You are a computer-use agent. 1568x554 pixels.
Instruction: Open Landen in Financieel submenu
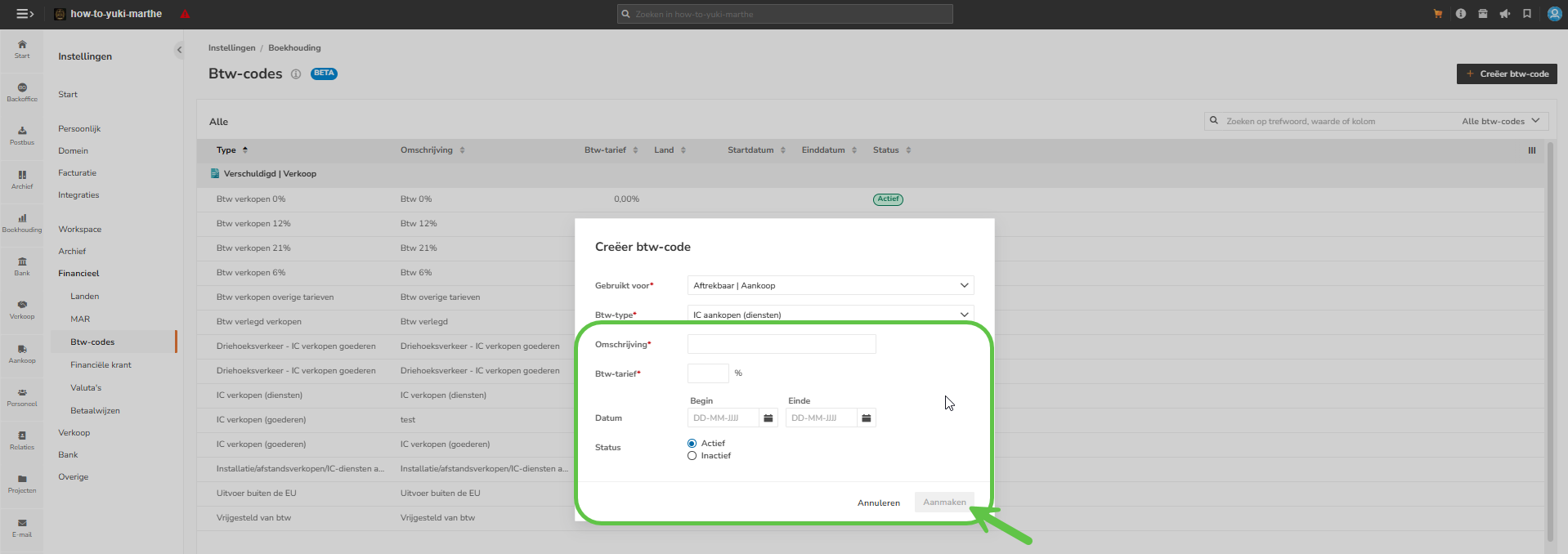[84, 297]
